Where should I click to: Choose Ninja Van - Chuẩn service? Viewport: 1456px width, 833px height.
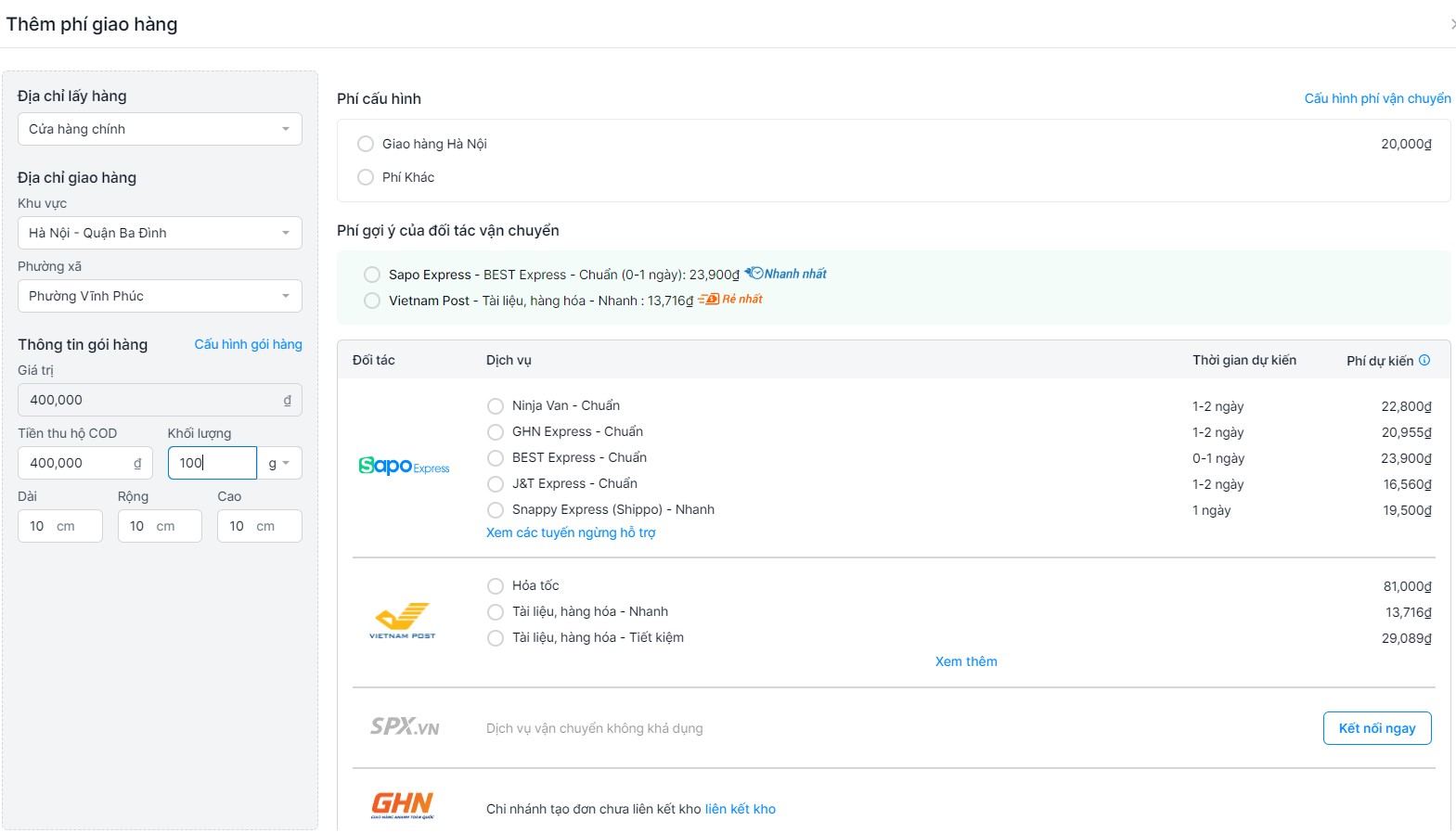point(496,406)
